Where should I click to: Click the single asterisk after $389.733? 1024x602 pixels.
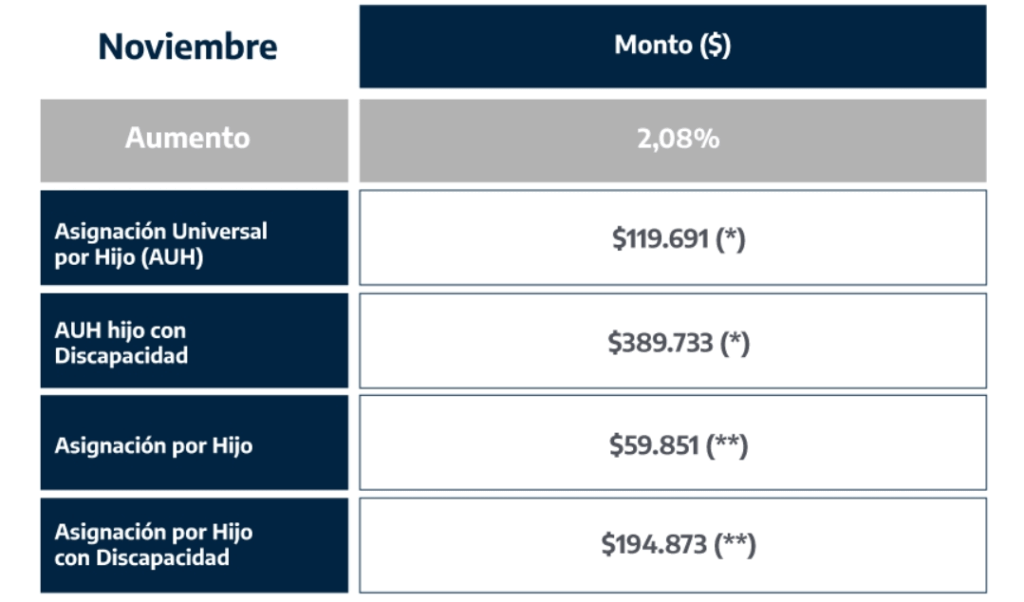tap(735, 339)
